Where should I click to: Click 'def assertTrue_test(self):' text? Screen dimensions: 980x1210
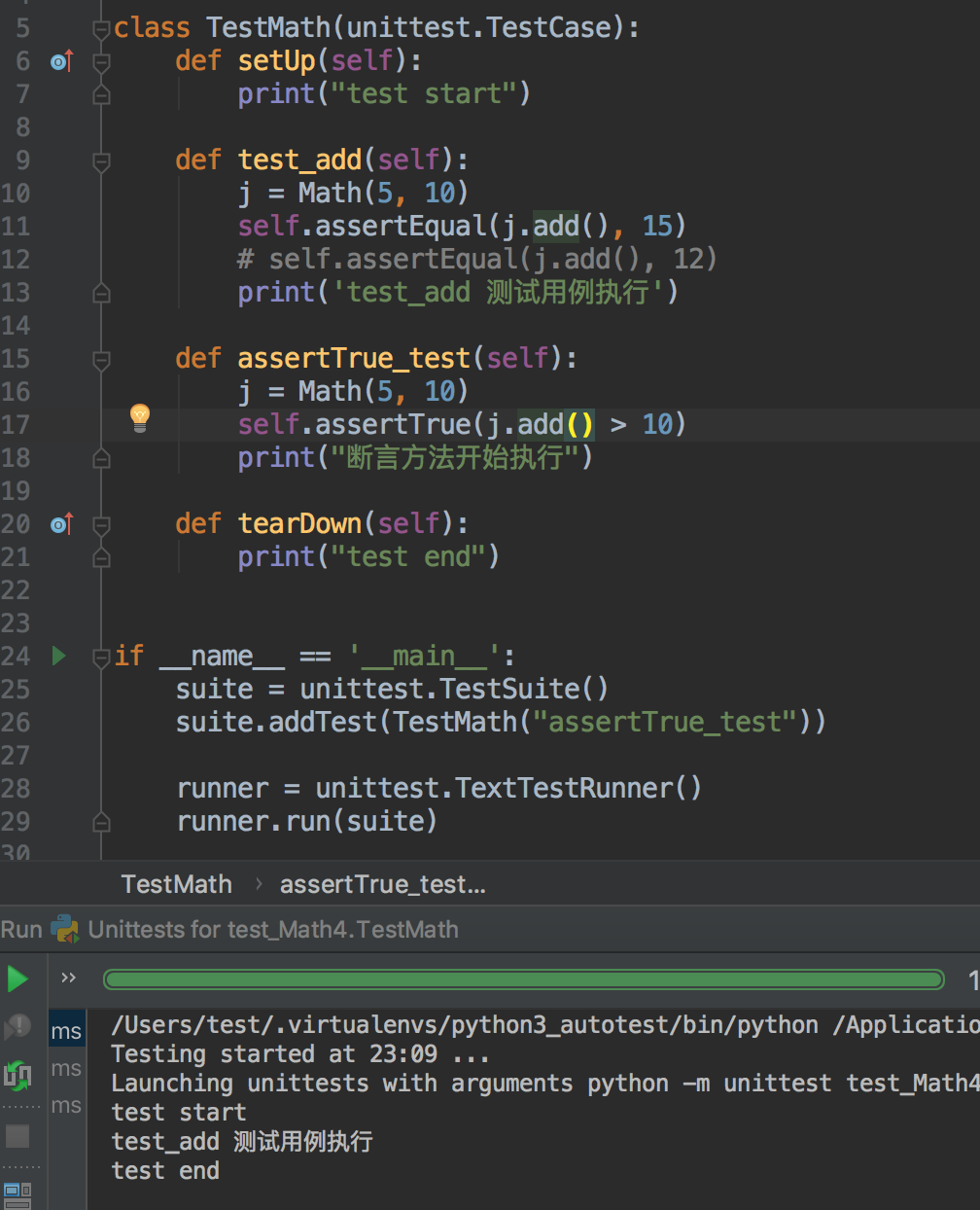click(376, 358)
